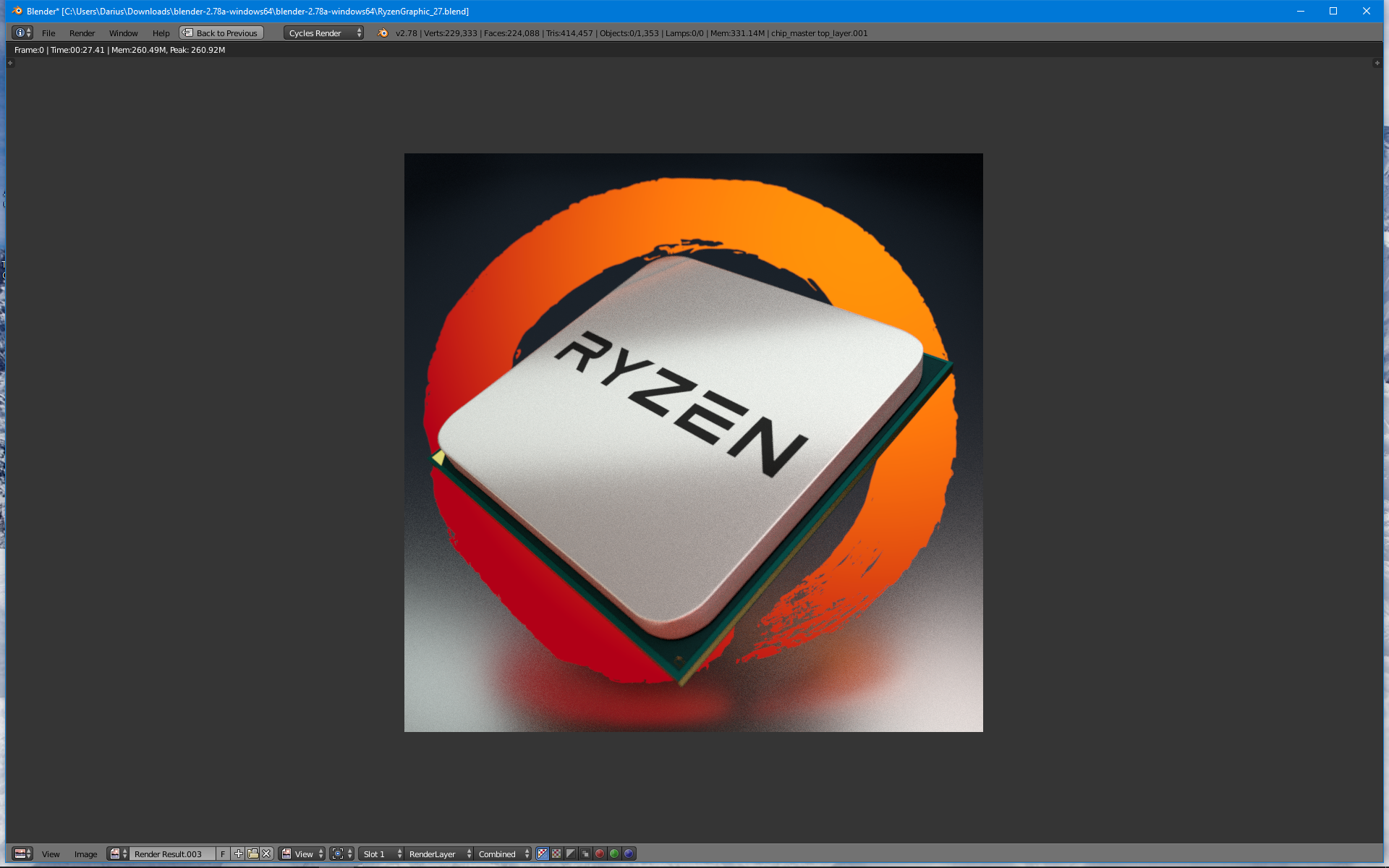1389x868 pixels.
Task: Open the Render menu
Action: point(82,33)
